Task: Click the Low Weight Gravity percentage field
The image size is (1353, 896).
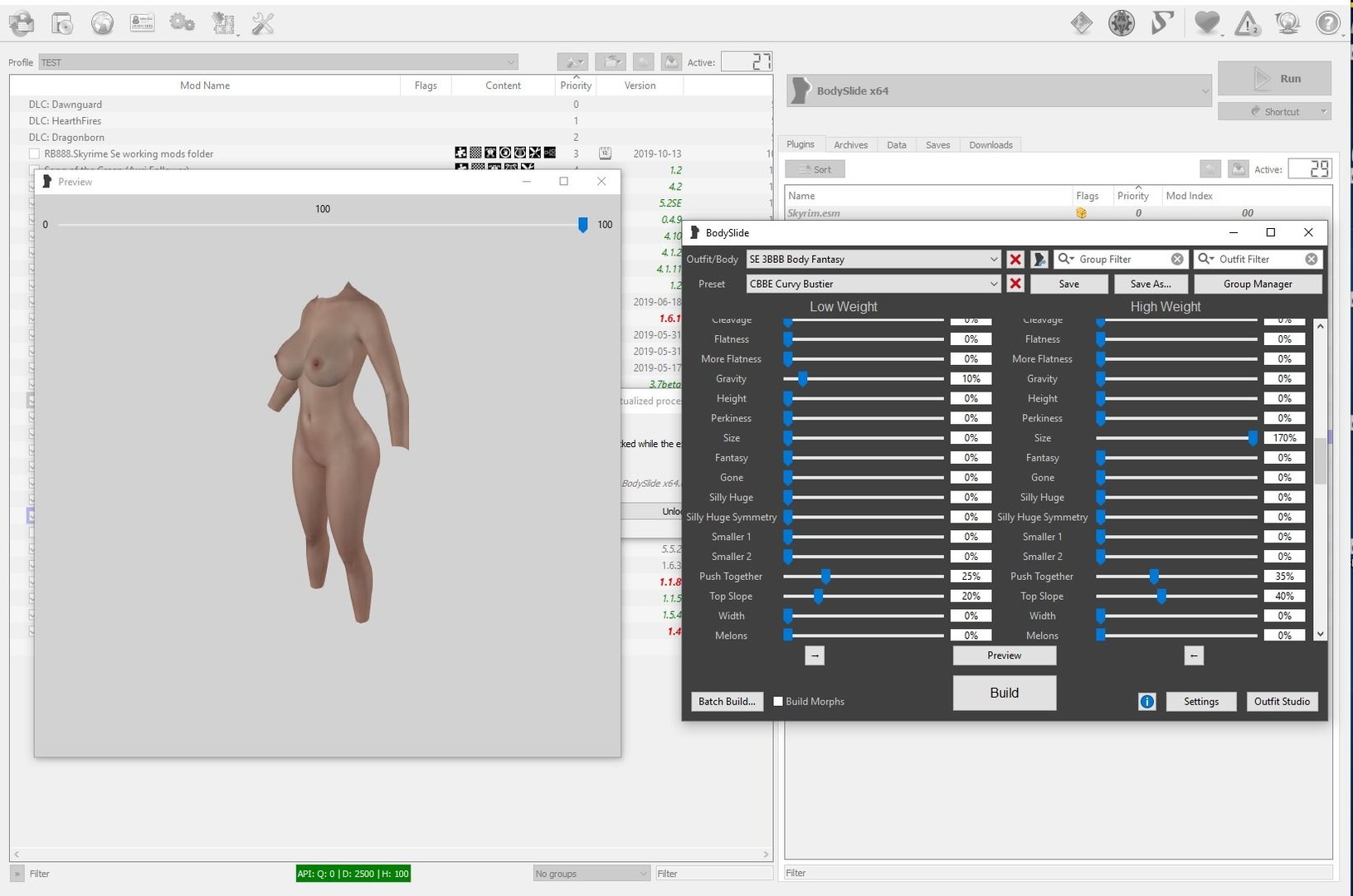Action: pyautogui.click(x=971, y=379)
